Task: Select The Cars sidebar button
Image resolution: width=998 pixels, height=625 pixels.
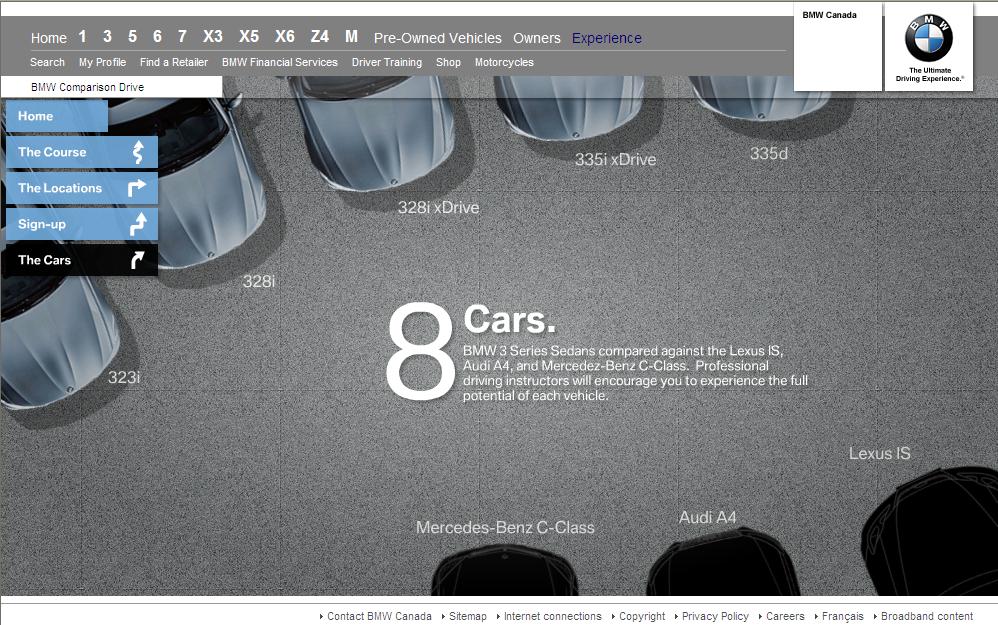Action: [79, 260]
